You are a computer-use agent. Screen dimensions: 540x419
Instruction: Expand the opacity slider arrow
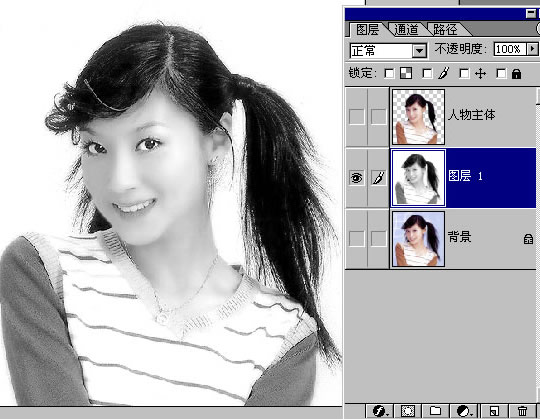click(532, 49)
